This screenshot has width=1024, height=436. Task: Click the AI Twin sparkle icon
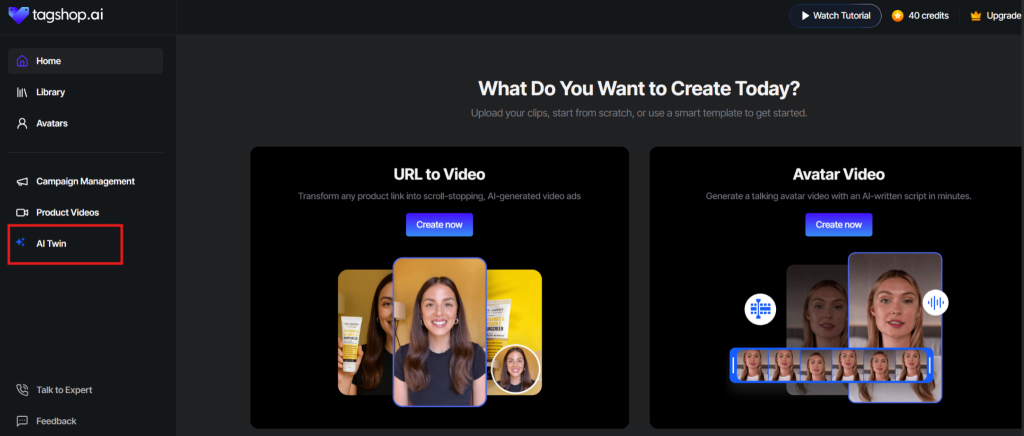[x=22, y=243]
